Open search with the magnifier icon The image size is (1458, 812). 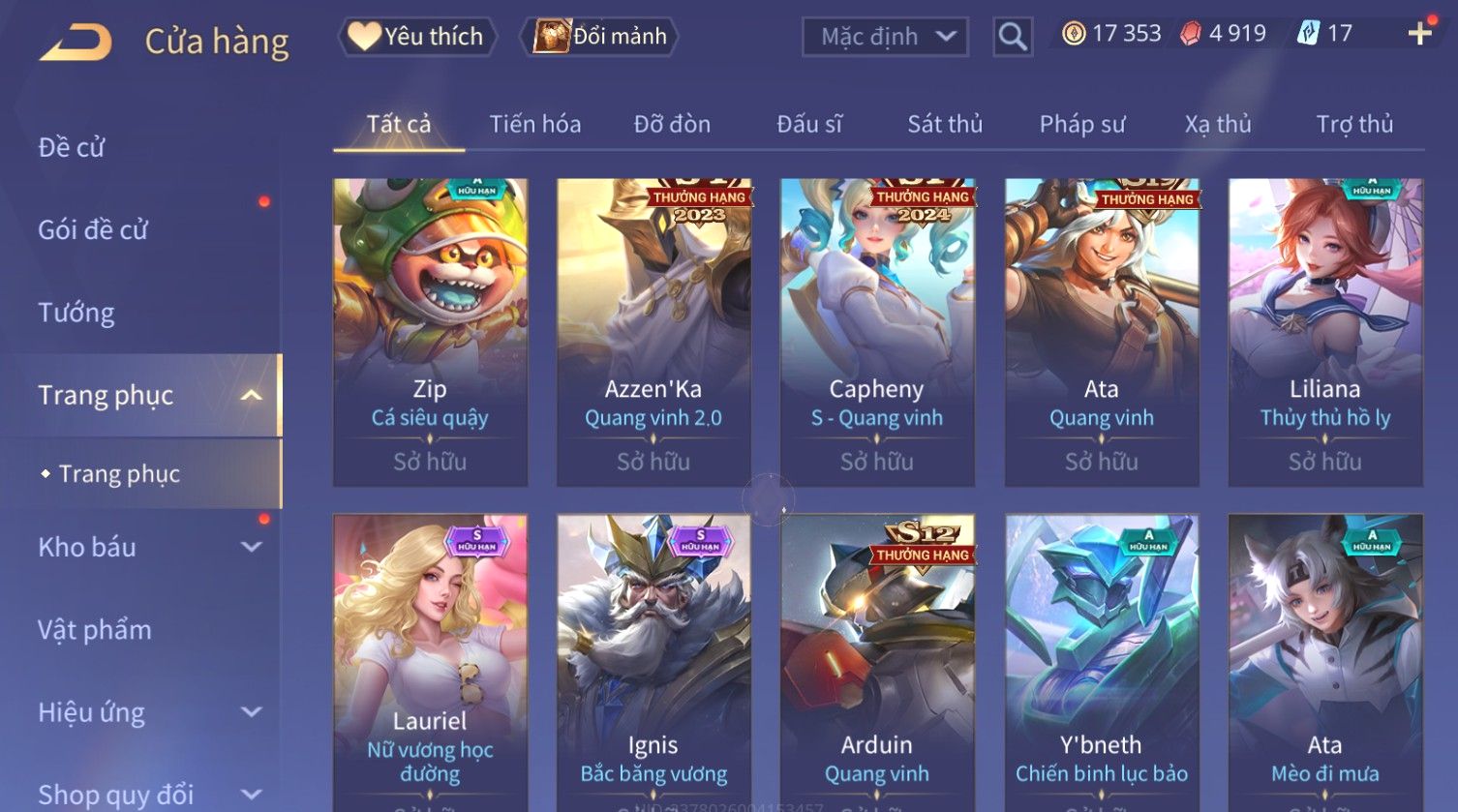(1013, 37)
